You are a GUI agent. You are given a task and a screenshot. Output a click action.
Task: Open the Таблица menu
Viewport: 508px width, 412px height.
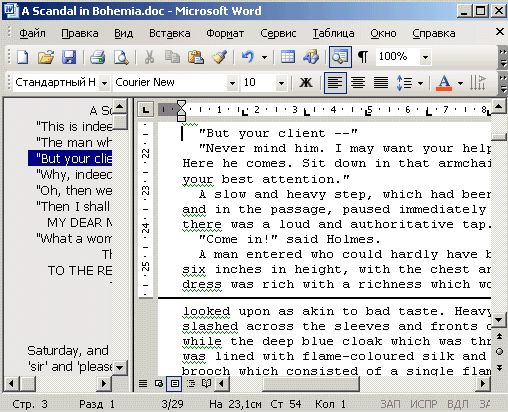coord(333,33)
